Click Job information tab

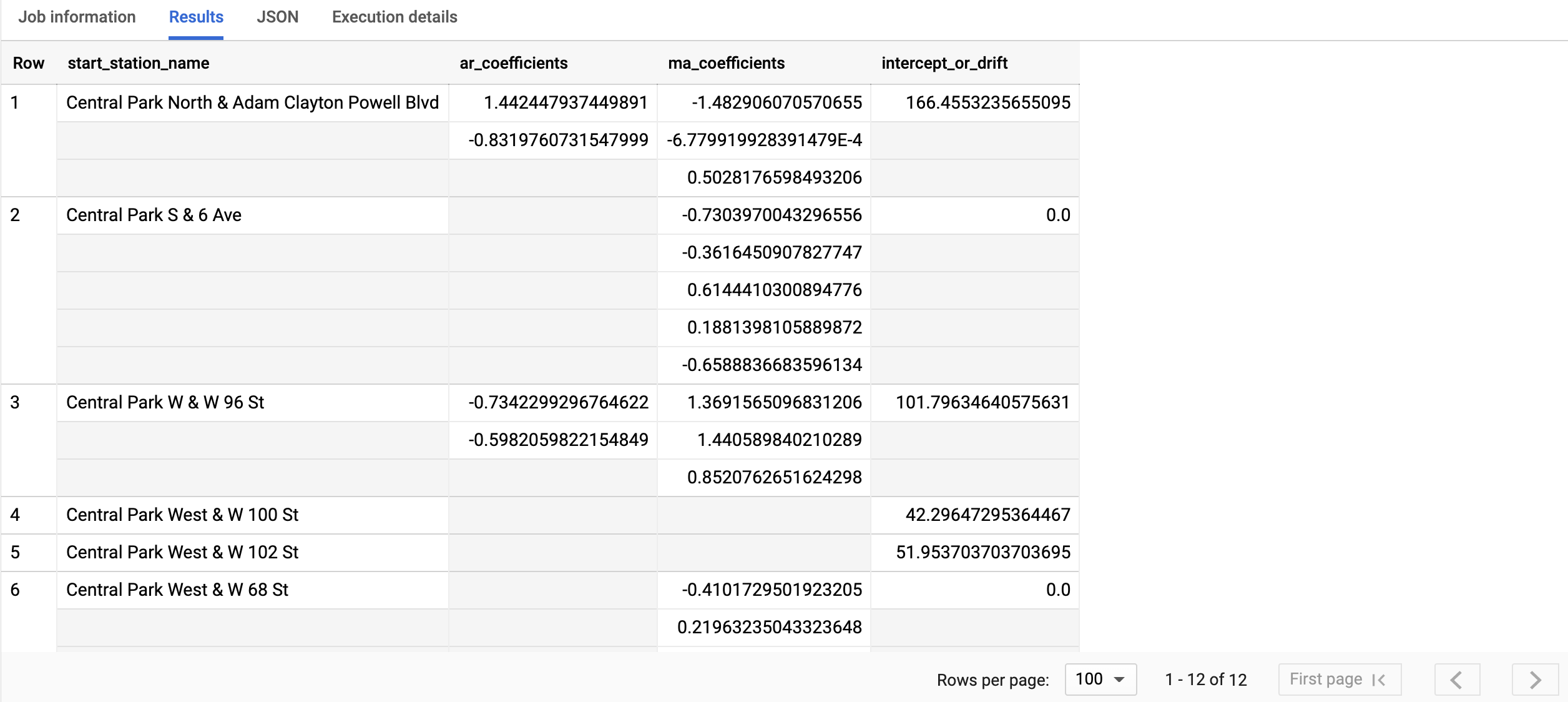coord(76,17)
